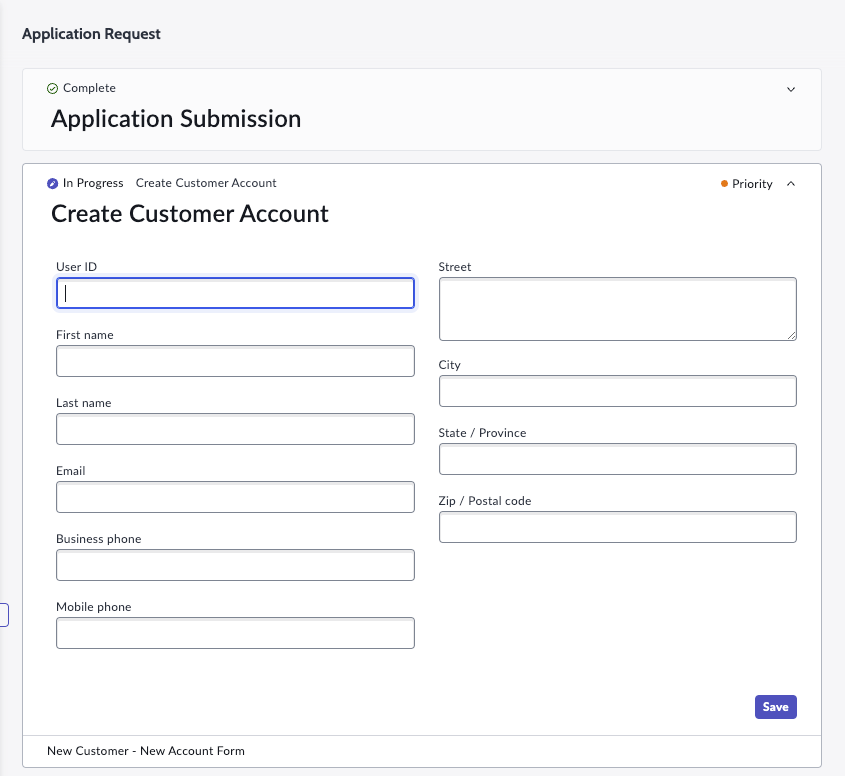845x776 pixels.
Task: Click the User ID label
Action: click(77, 267)
